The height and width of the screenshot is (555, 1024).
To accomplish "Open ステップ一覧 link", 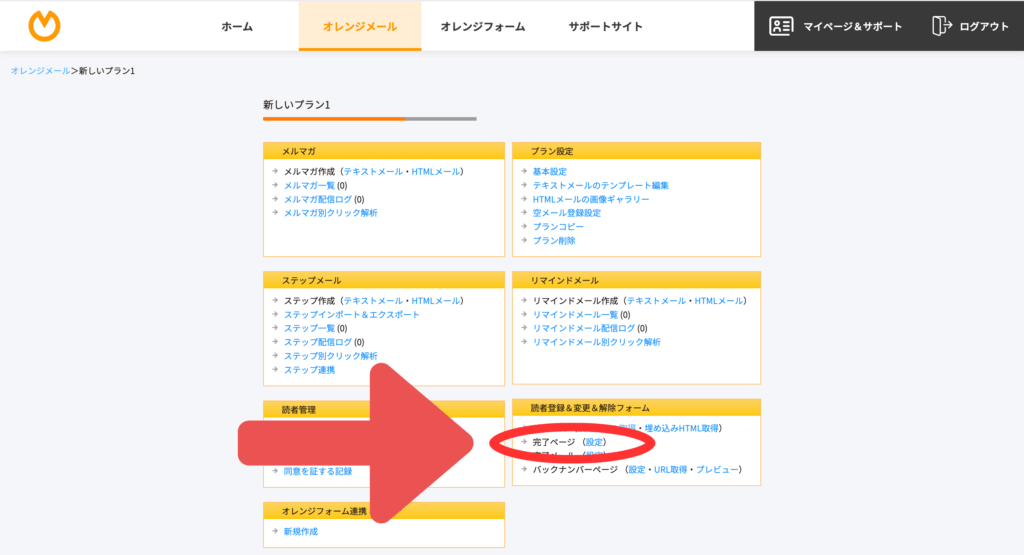I will 309,328.
